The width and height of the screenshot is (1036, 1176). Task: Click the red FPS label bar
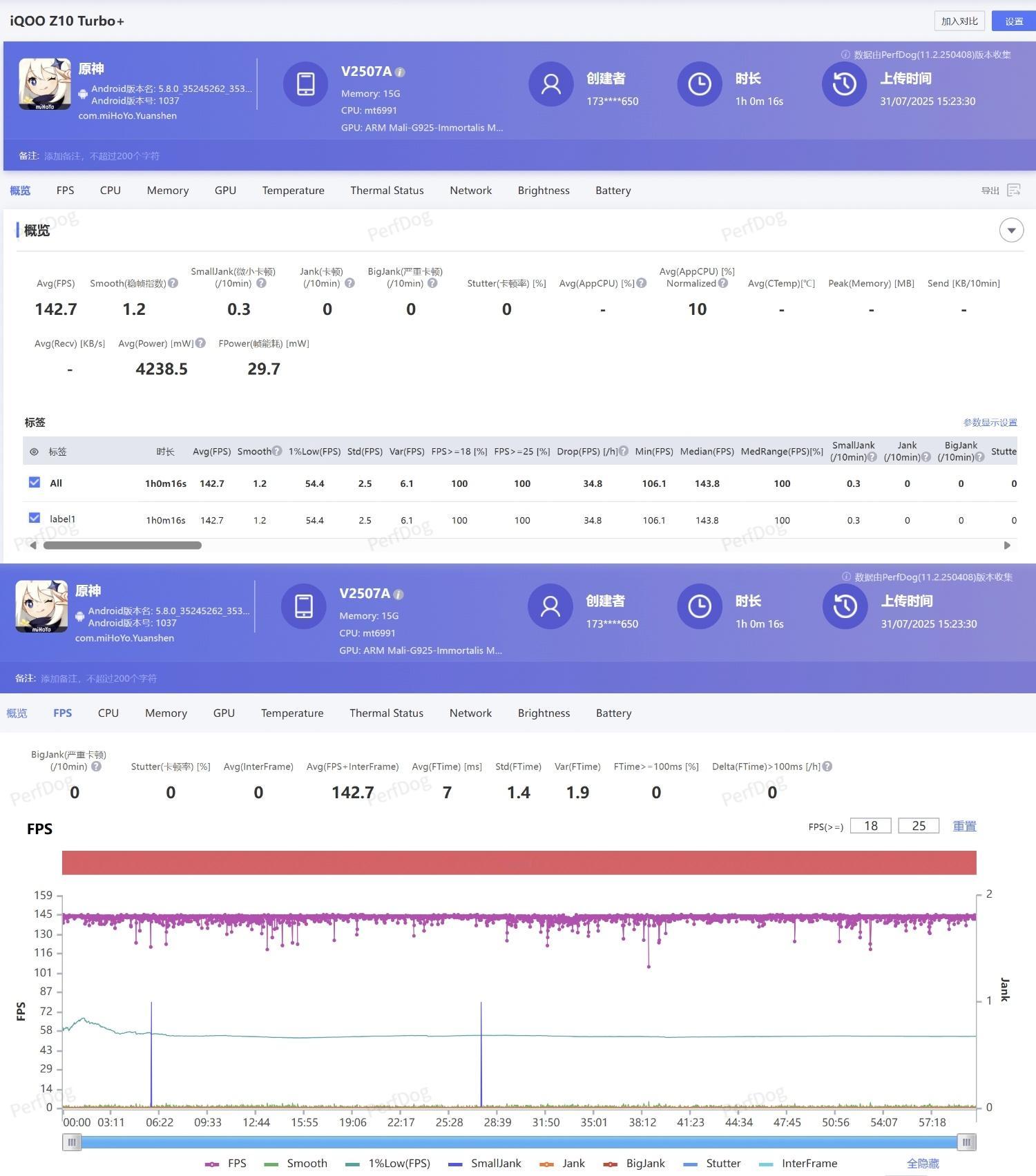click(x=519, y=862)
